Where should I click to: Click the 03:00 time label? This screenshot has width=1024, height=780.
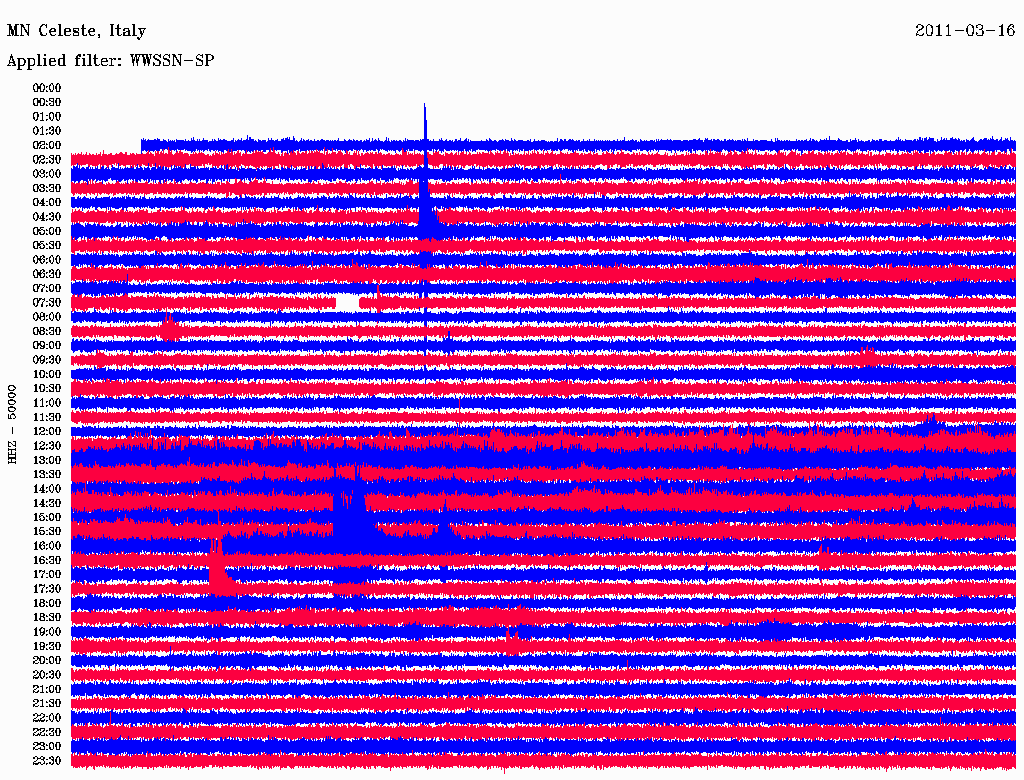pyautogui.click(x=46, y=174)
